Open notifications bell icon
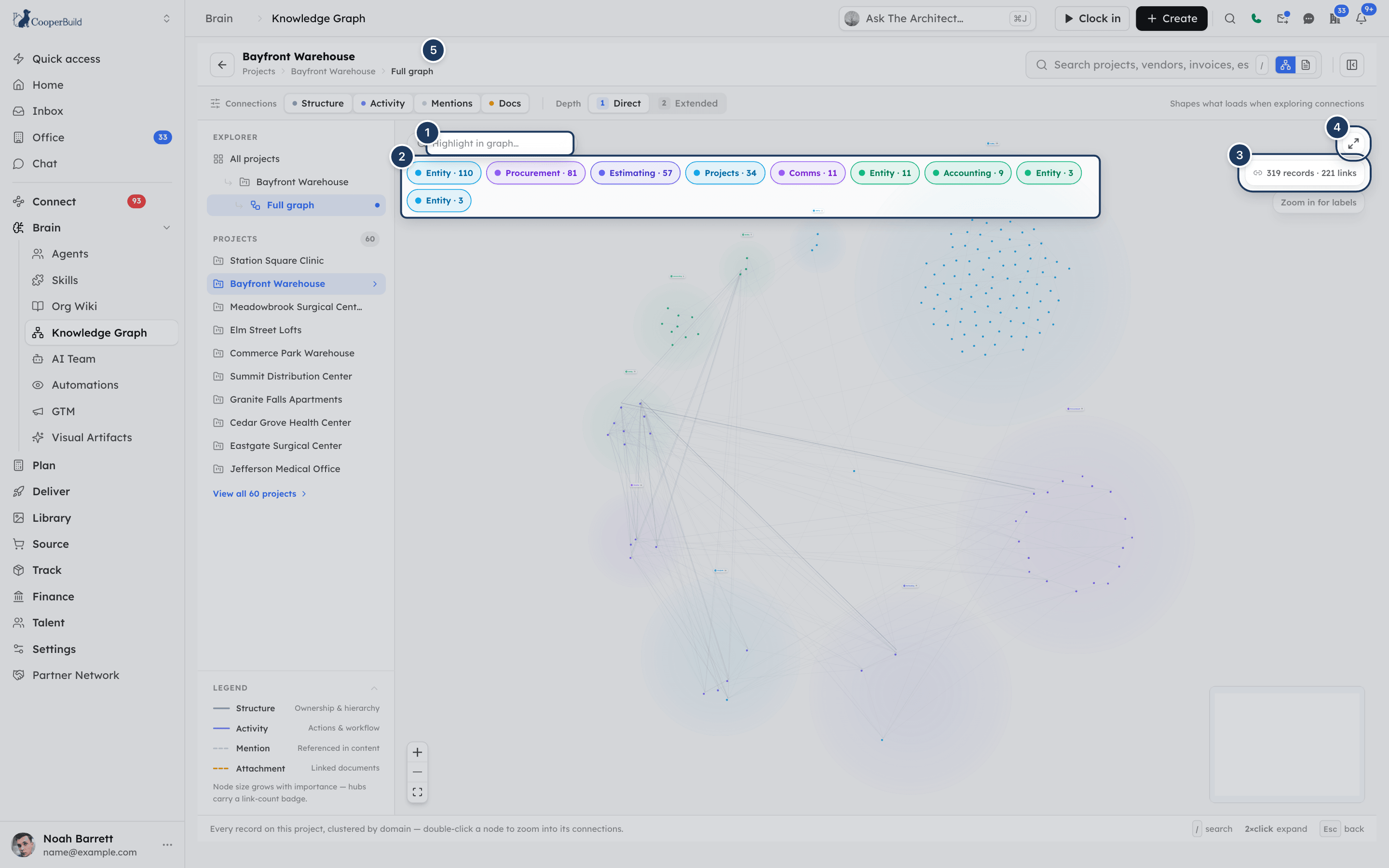Screen dimensions: 1389x868 click(1361, 18)
